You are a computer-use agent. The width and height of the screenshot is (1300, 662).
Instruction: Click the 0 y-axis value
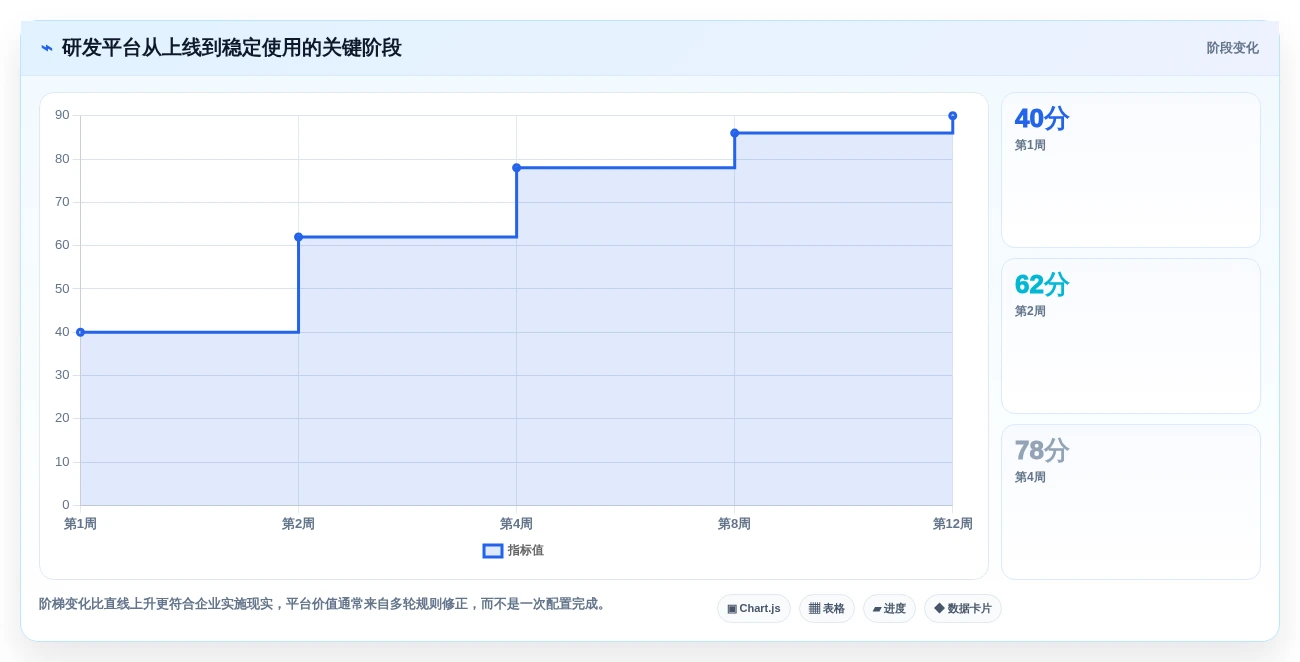(66, 505)
